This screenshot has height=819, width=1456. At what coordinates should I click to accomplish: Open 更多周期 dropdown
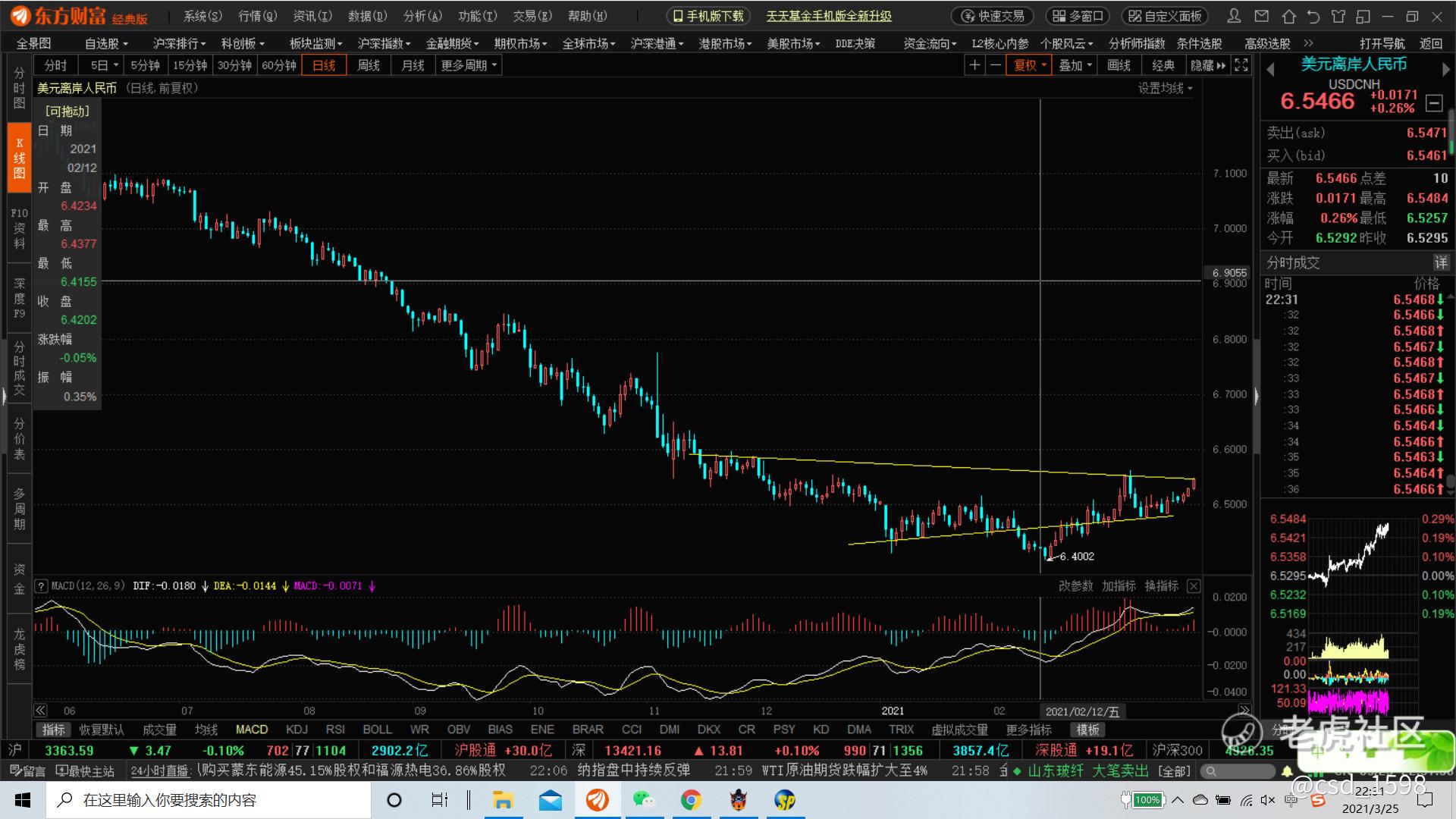pos(469,65)
